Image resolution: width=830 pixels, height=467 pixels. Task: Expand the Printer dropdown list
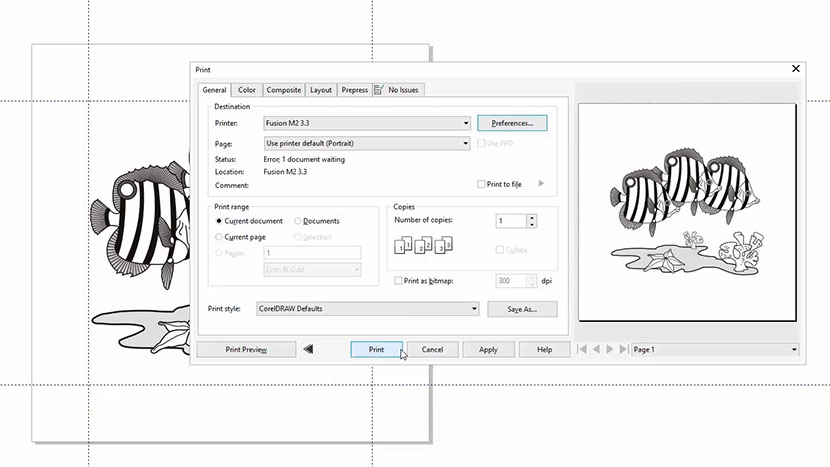(466, 123)
